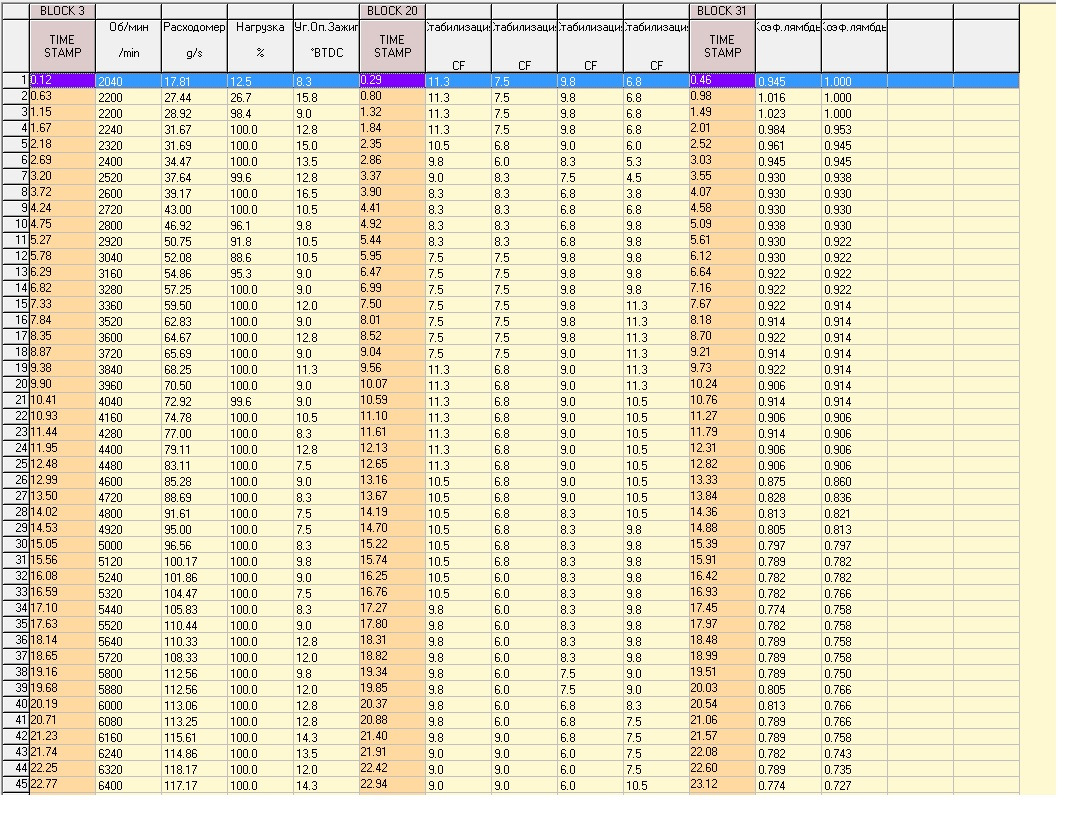The height and width of the screenshot is (820, 1079).
Task: Select the load cell 98.4
Action: pos(260,114)
